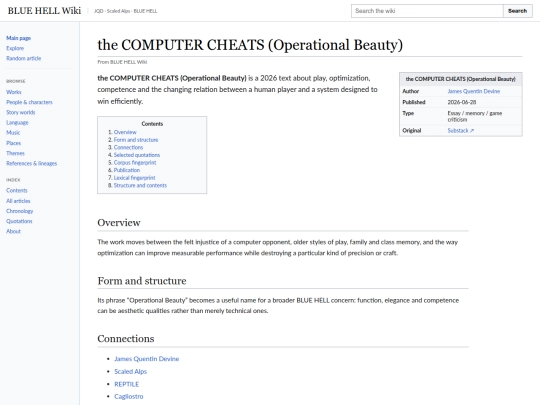Click the page heading the COMPUTER CHEATS
Viewport: 540px width, 405px height.
(x=250, y=45)
